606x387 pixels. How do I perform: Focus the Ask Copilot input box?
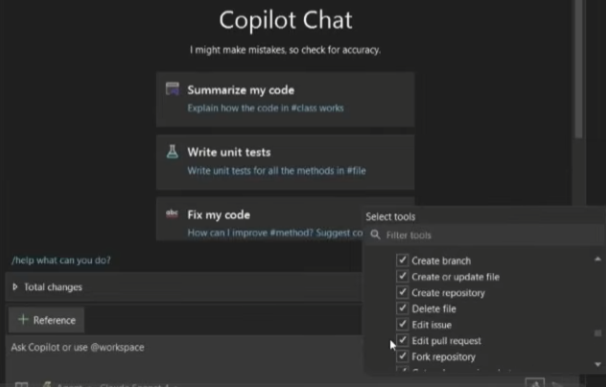184,352
